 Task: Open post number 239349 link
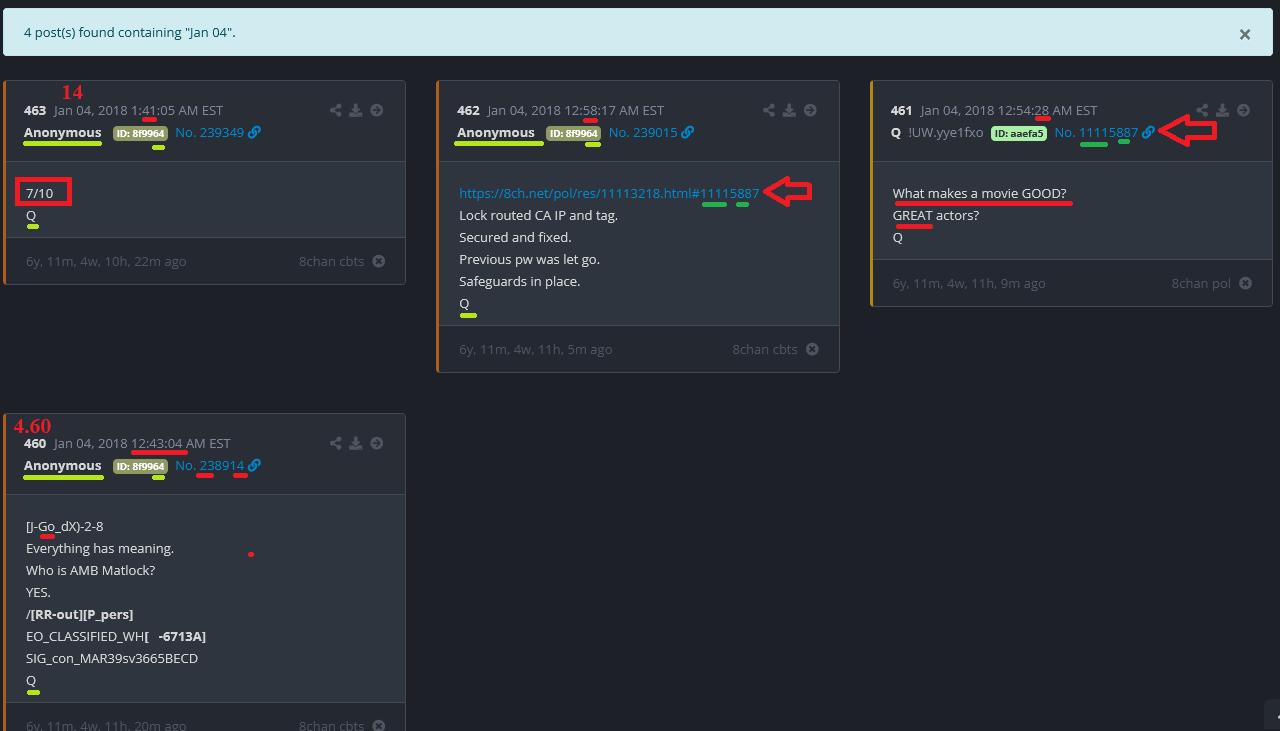(x=210, y=133)
